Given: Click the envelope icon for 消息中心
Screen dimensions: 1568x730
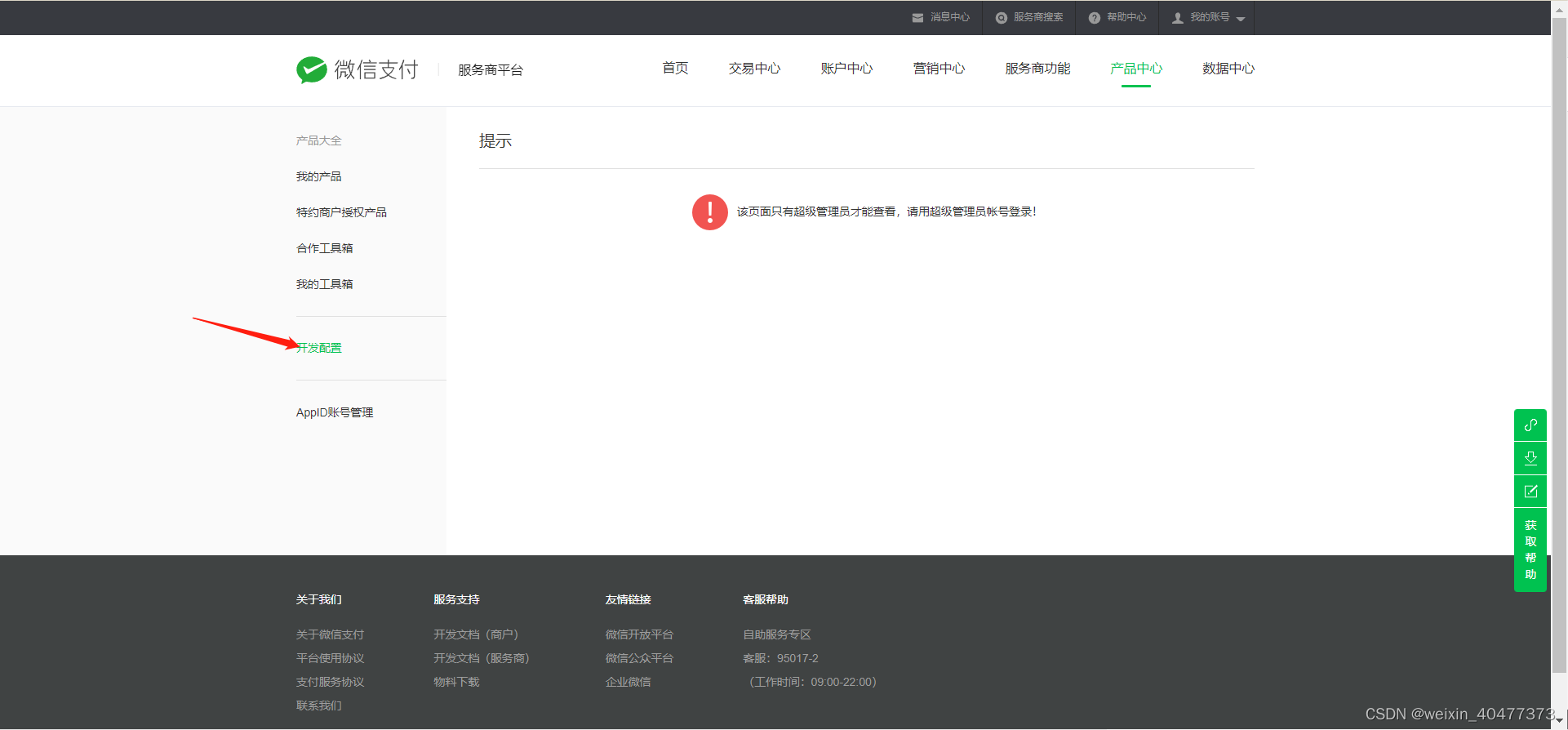Looking at the screenshot, I should (917, 18).
